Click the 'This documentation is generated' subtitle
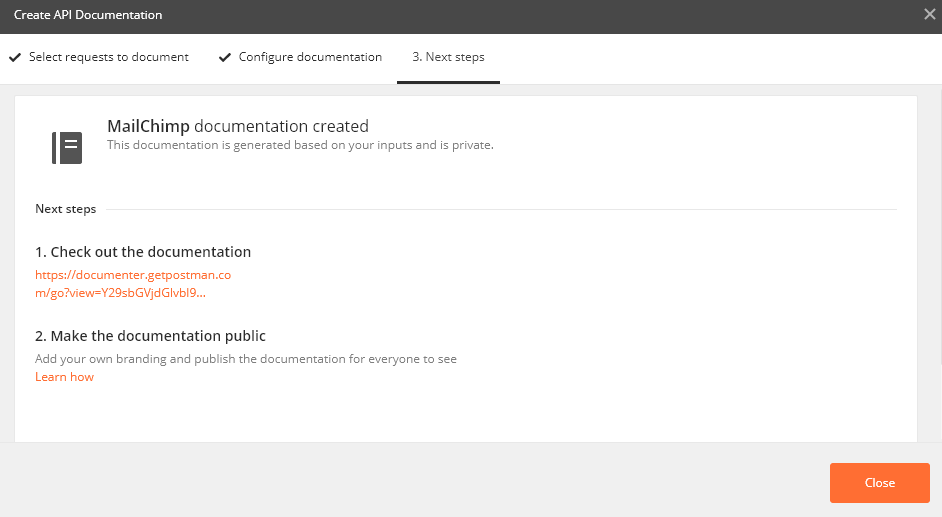942x517 pixels. coord(300,145)
